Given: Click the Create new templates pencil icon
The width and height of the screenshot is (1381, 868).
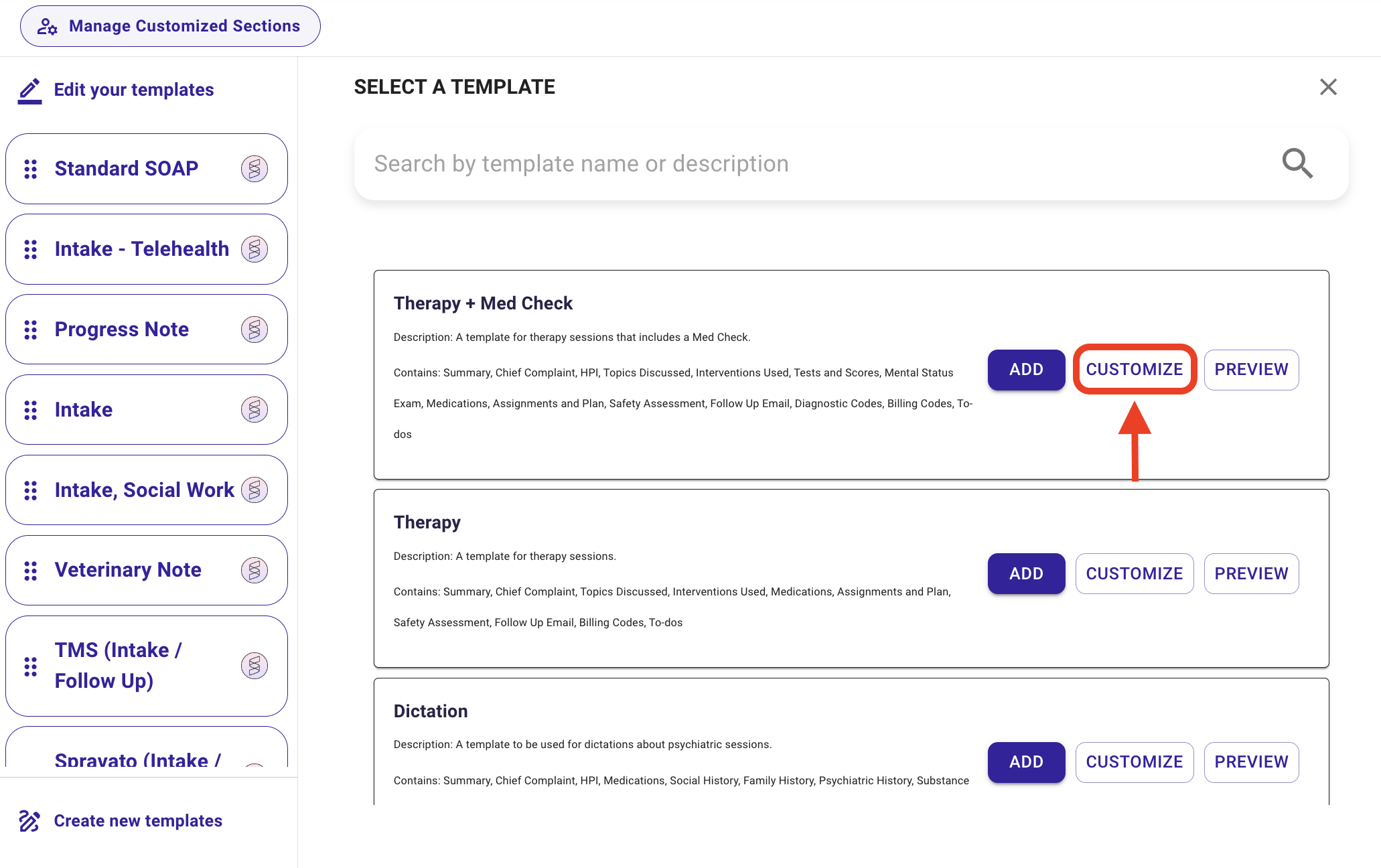Looking at the screenshot, I should click(29, 820).
